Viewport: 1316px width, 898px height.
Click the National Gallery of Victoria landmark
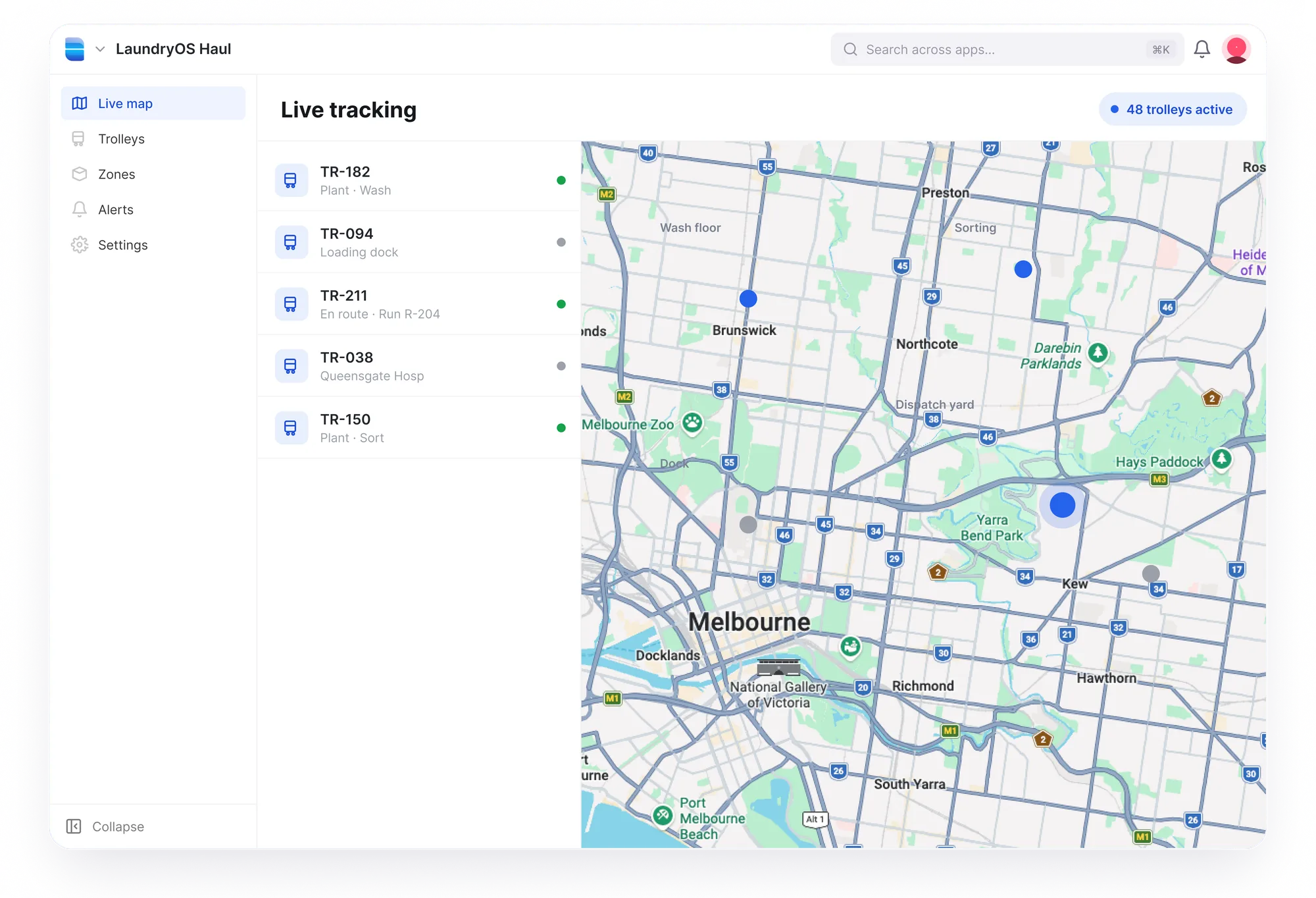tap(778, 667)
